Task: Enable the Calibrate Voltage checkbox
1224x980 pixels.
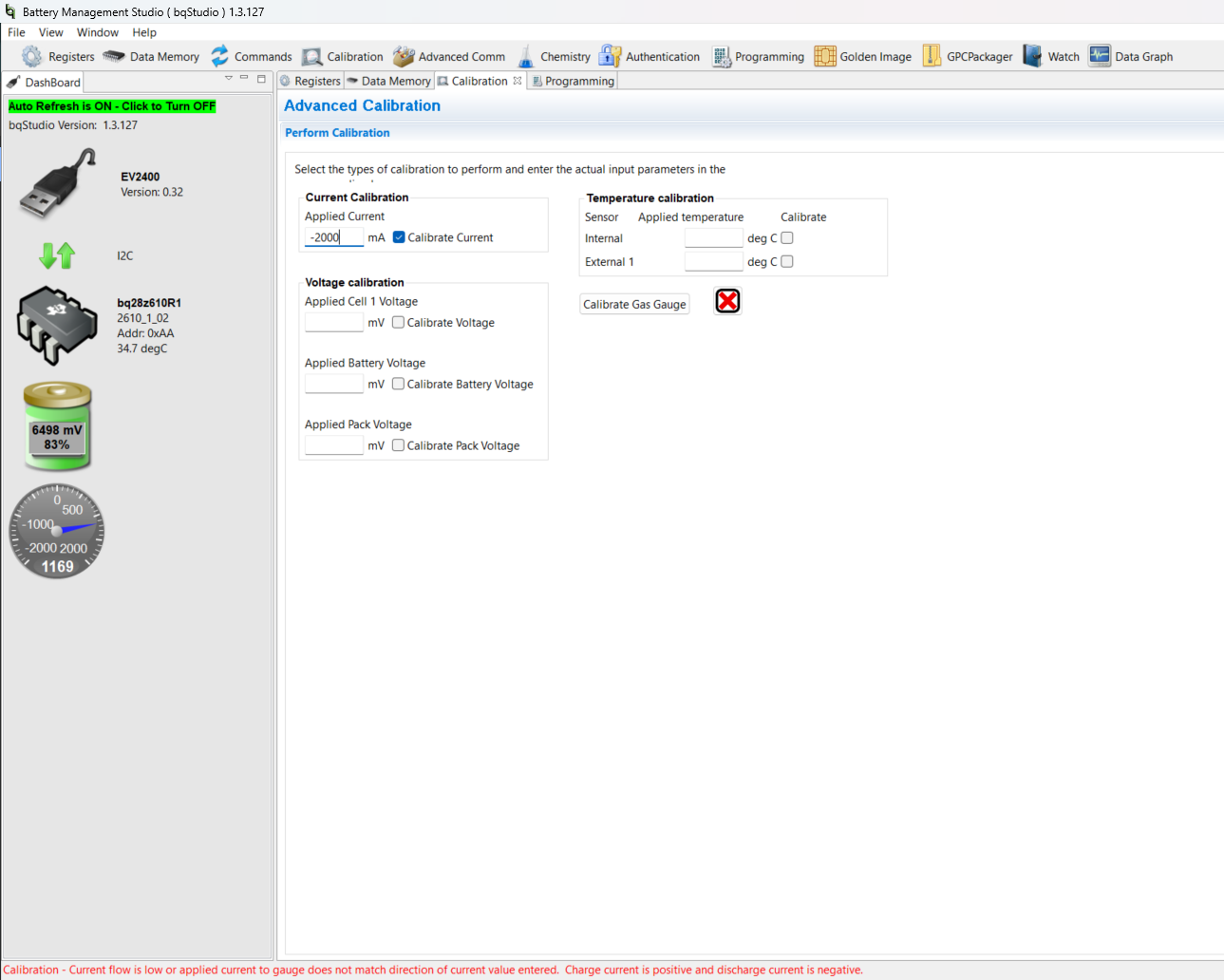Action: [399, 323]
